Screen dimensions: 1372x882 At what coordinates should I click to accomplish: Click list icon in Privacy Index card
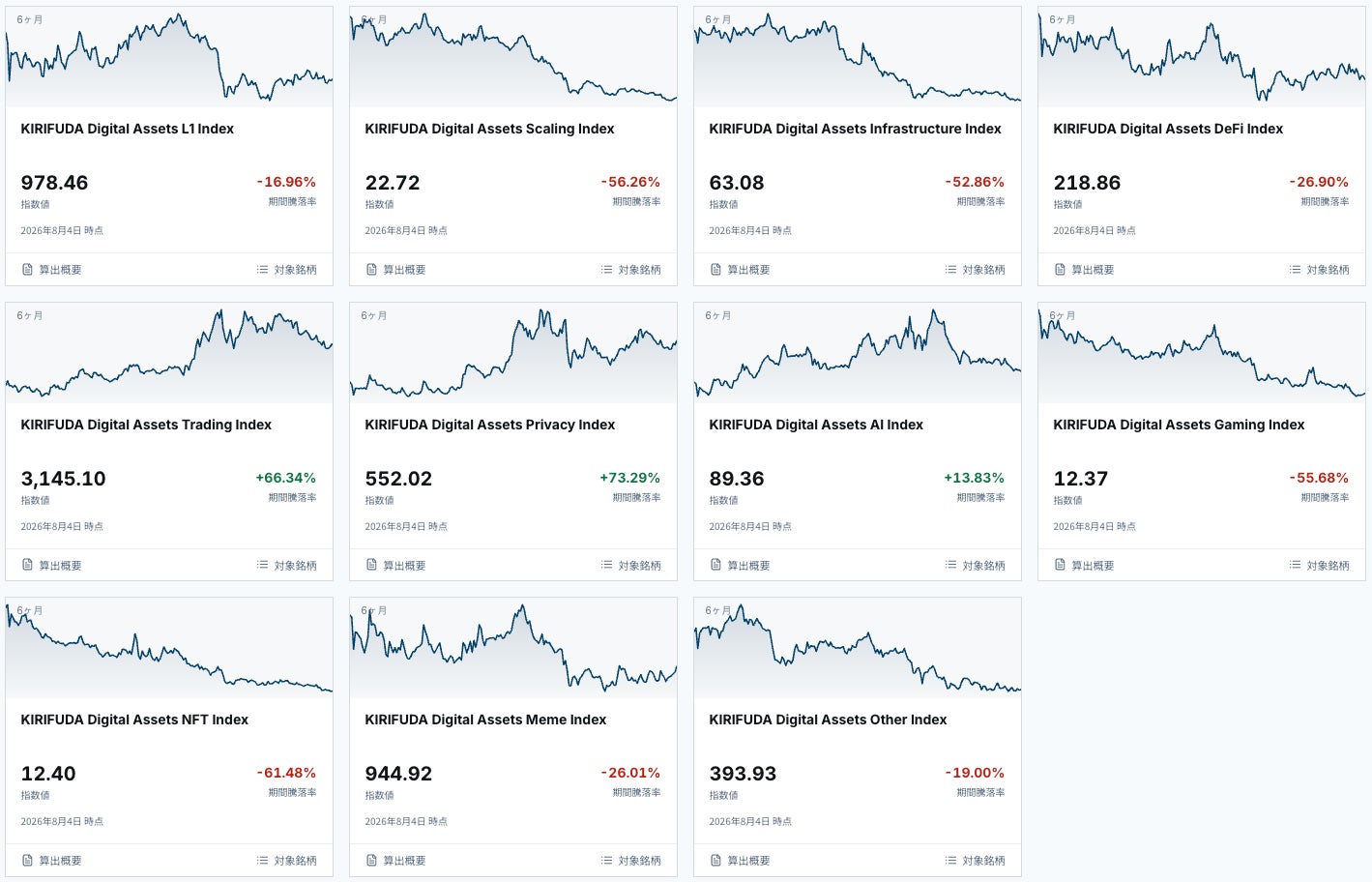606,565
